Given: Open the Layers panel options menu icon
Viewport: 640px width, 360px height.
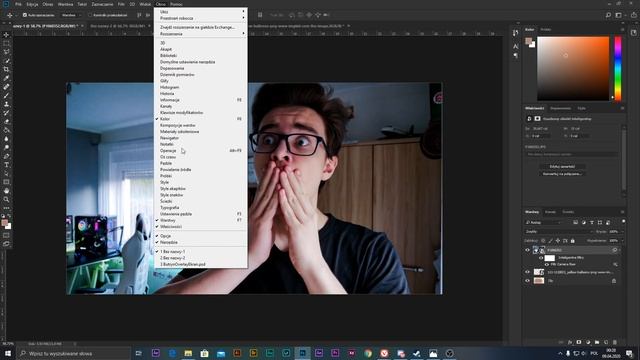Looking at the screenshot, I should [622, 212].
